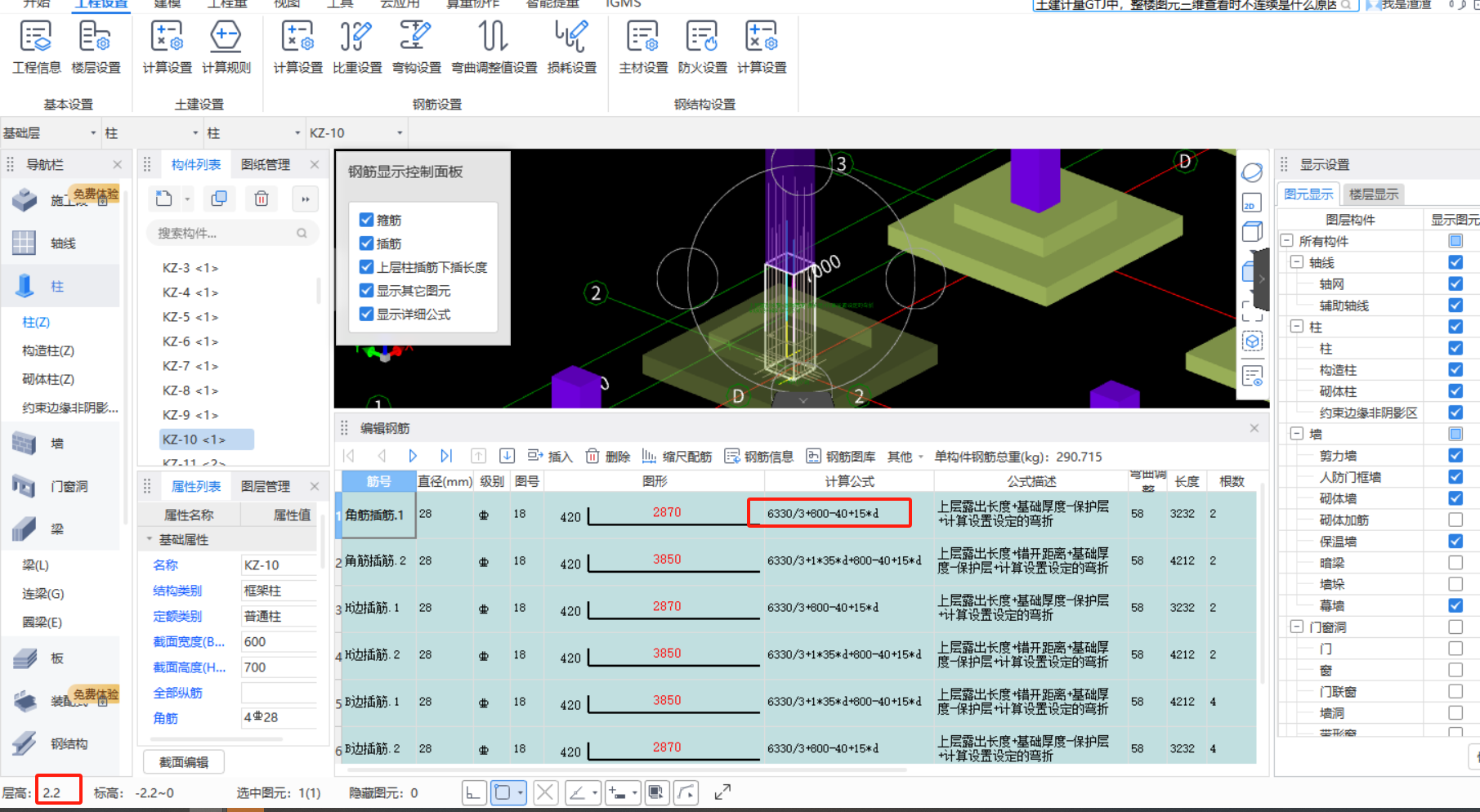Click the cross snap icon in status bar
The width and height of the screenshot is (1480, 812).
pos(546,792)
